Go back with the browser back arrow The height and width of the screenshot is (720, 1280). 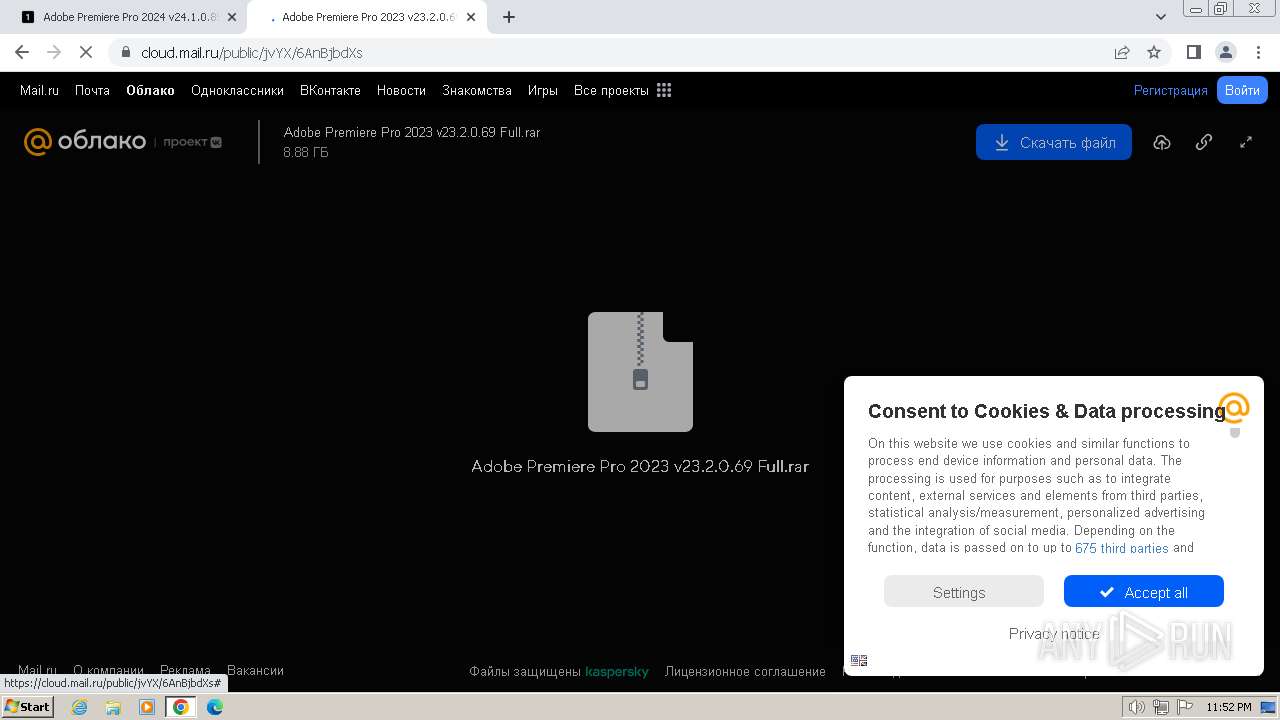22,52
